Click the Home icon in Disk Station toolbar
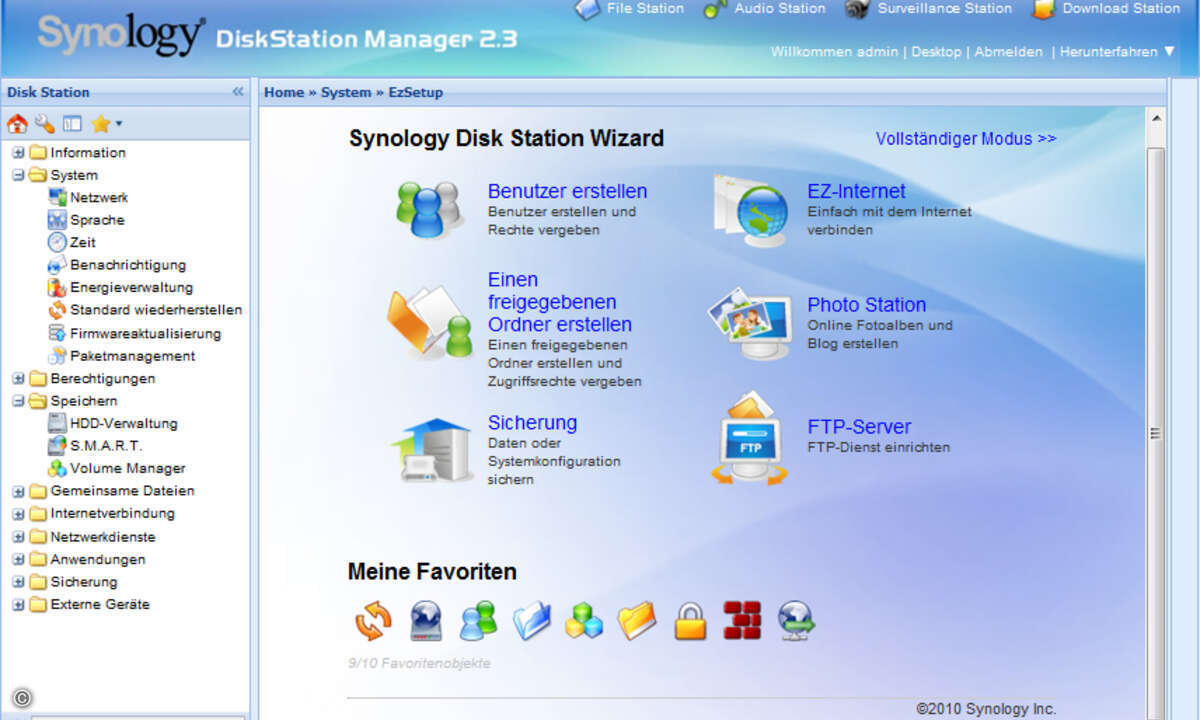Screen dimensions: 1200x720 (x=17, y=124)
